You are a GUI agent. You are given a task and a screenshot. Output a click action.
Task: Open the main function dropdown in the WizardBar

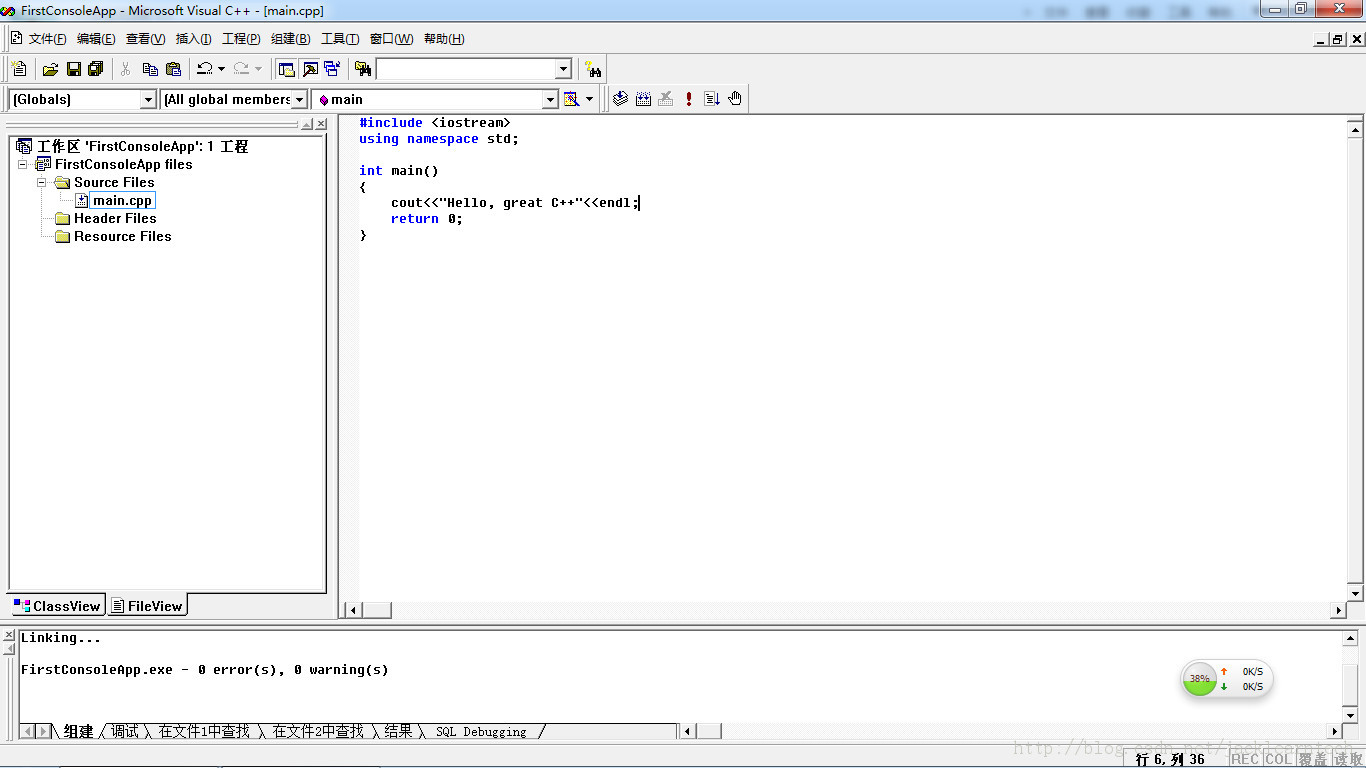coord(551,99)
